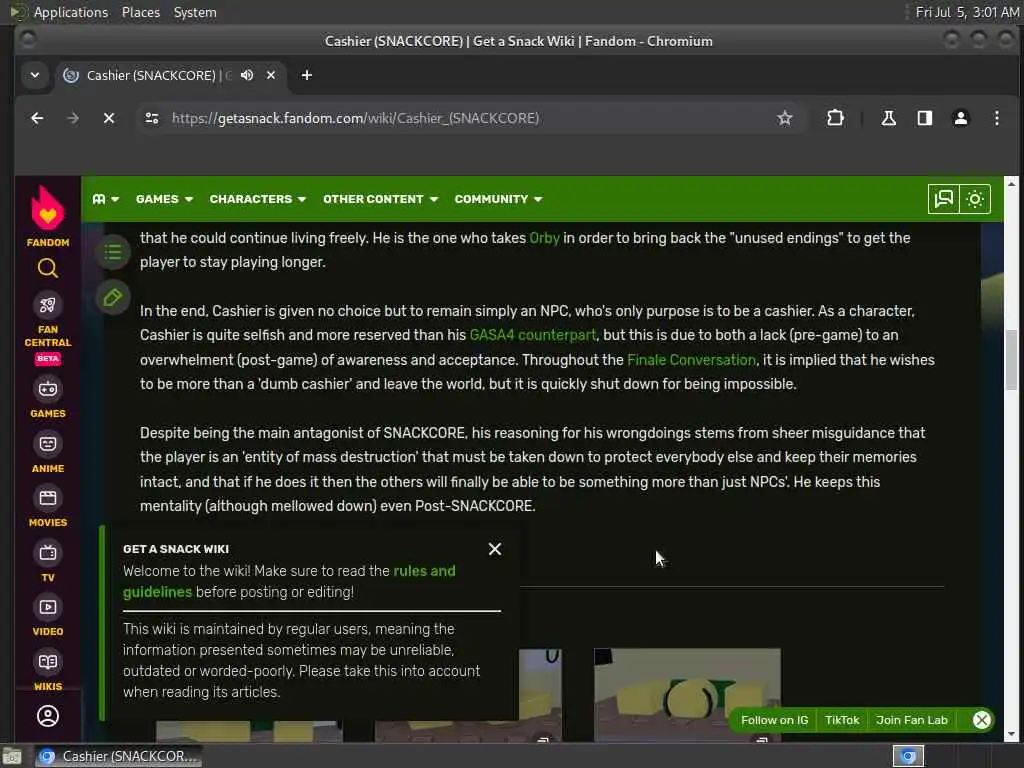Click the Applications menu logo icon

(x=18, y=12)
